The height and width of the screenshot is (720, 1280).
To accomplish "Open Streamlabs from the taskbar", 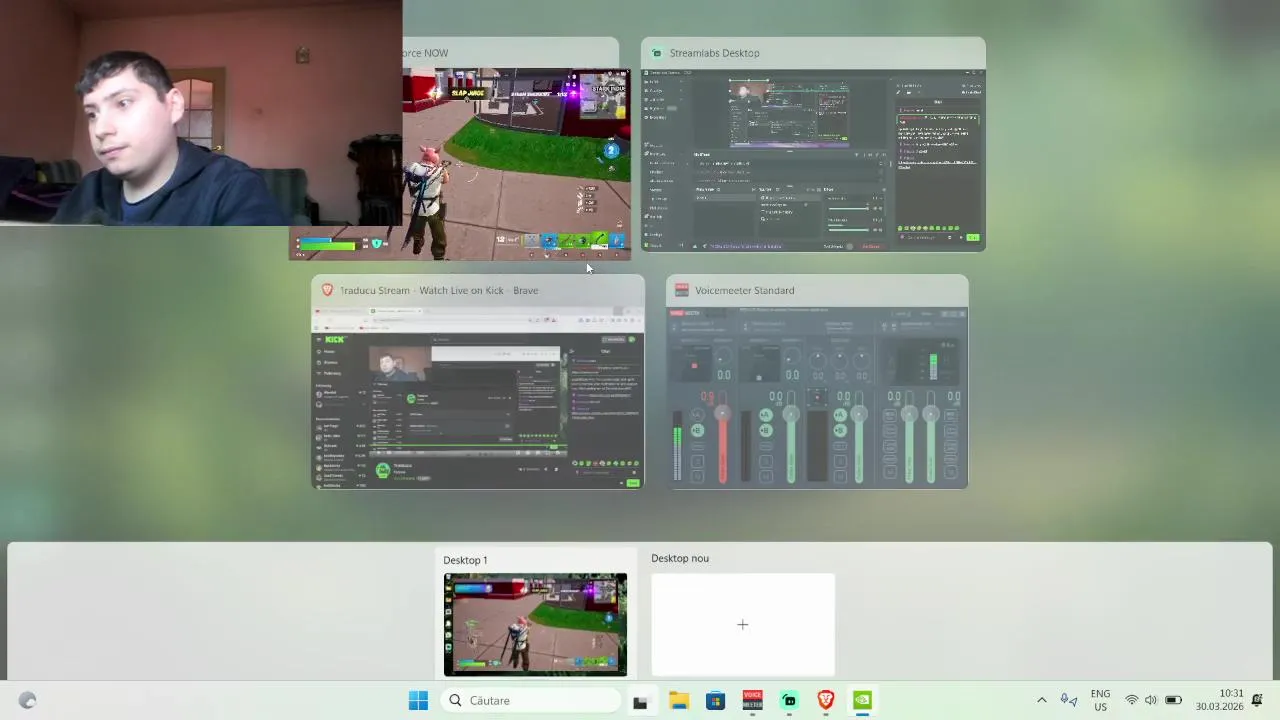I will point(789,701).
